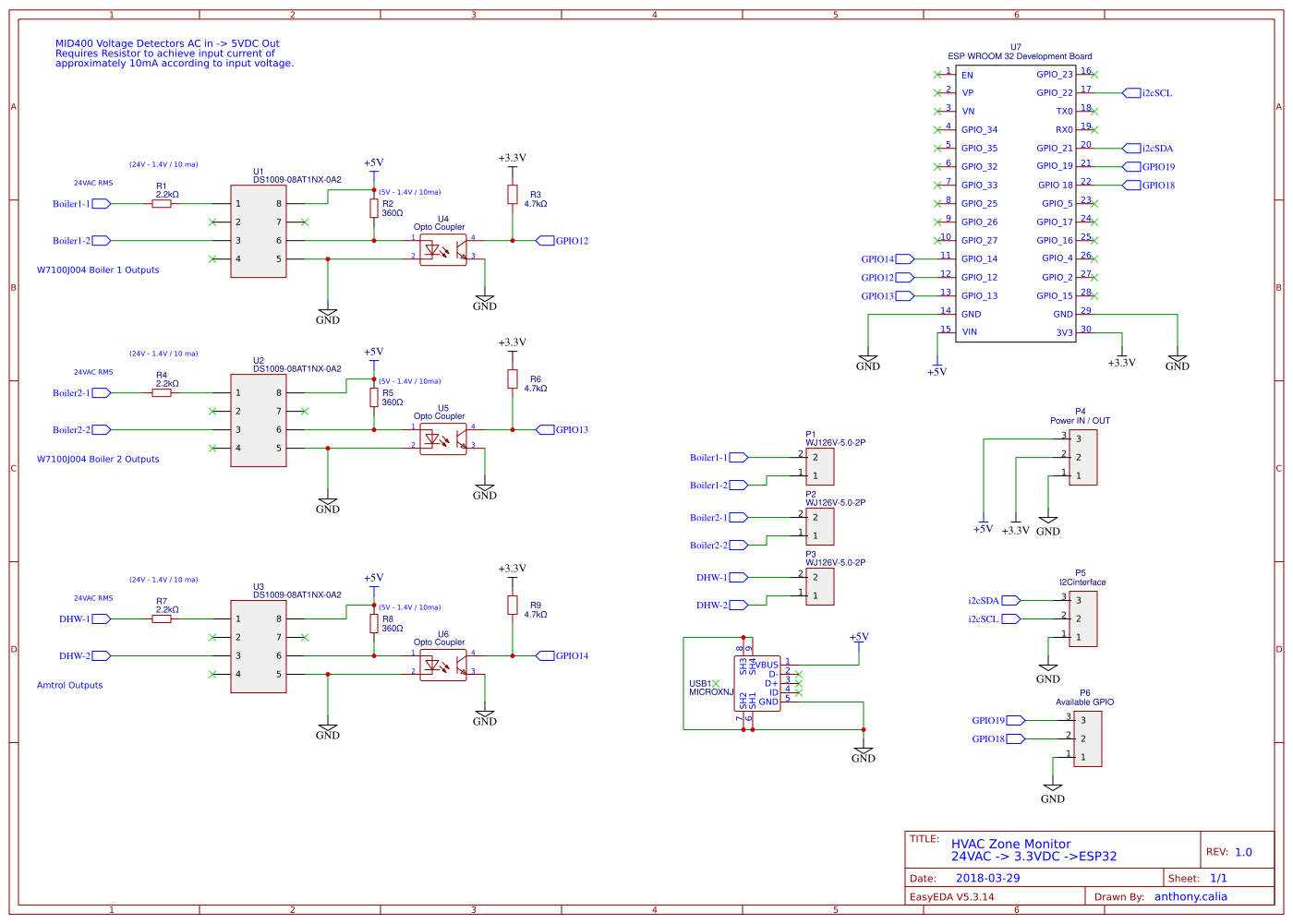The width and height of the screenshot is (1293, 924).
Task: Select the U5 Opto Coupler symbol
Action: 441,434
